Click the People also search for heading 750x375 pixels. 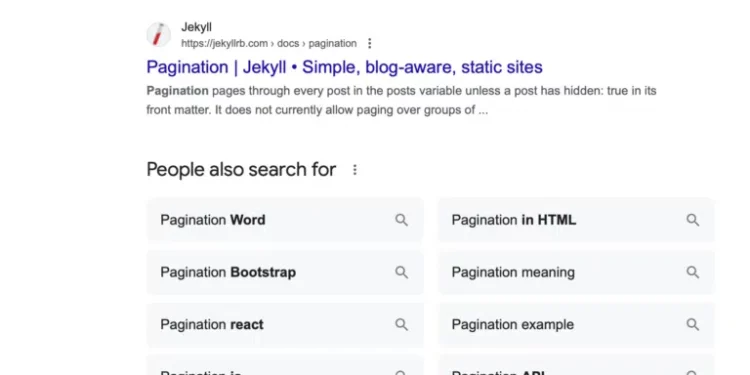241,170
